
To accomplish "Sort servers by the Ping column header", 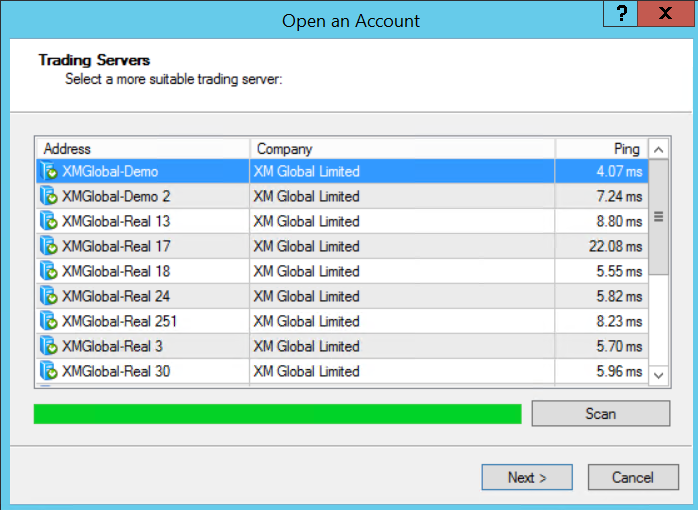I will pyautogui.click(x=602, y=149).
